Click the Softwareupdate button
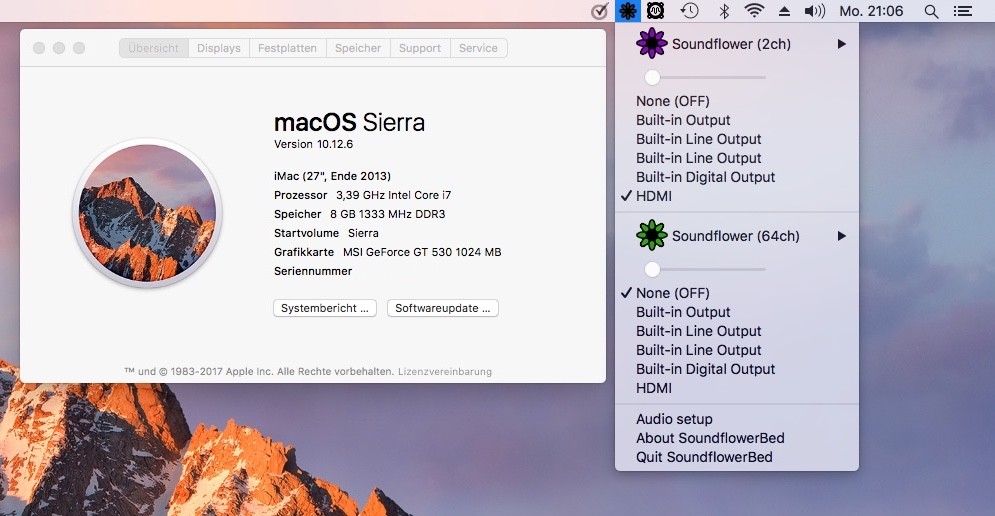995x516 pixels. (x=443, y=308)
